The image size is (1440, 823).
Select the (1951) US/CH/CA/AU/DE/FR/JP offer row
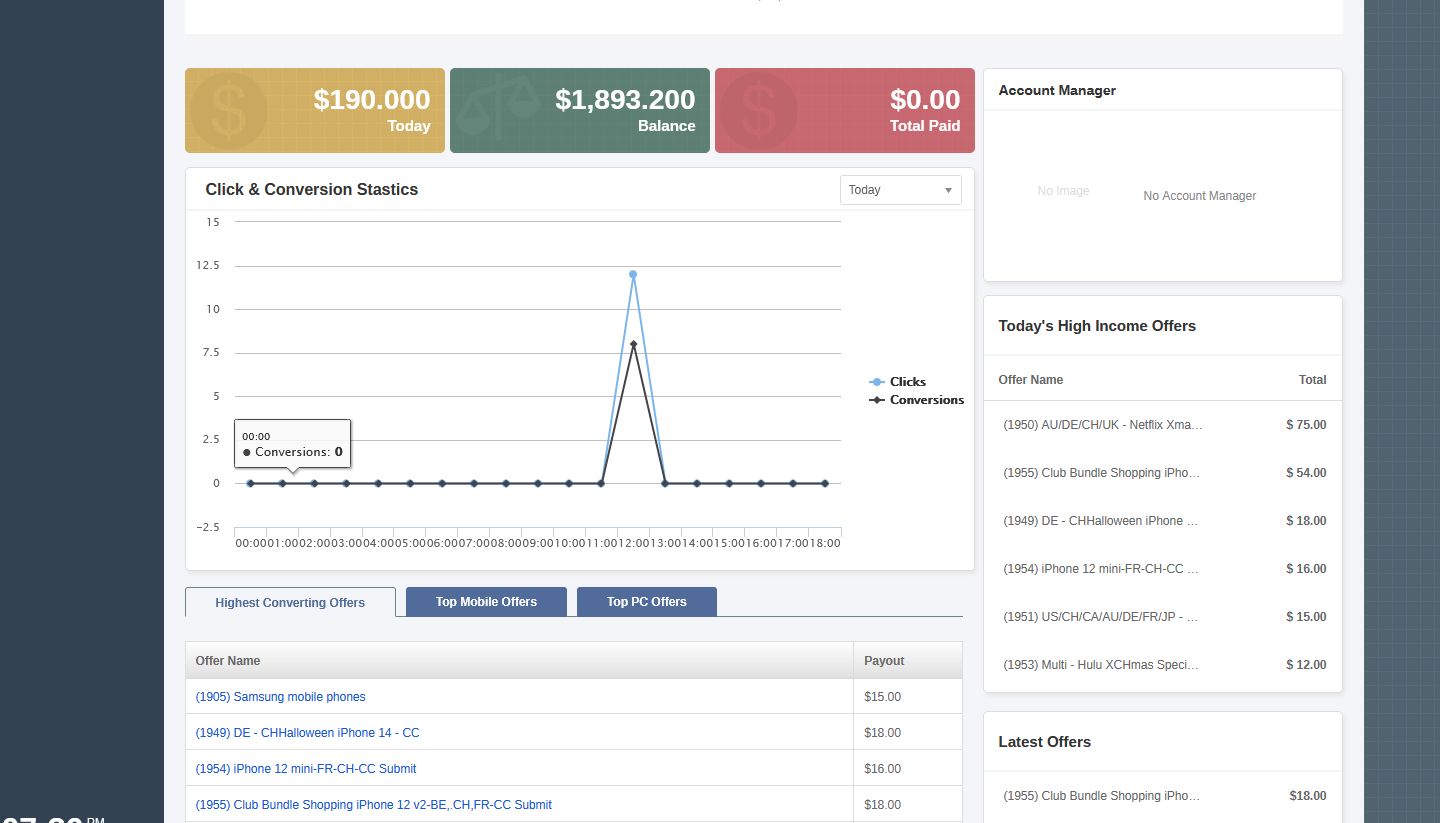pos(1163,617)
